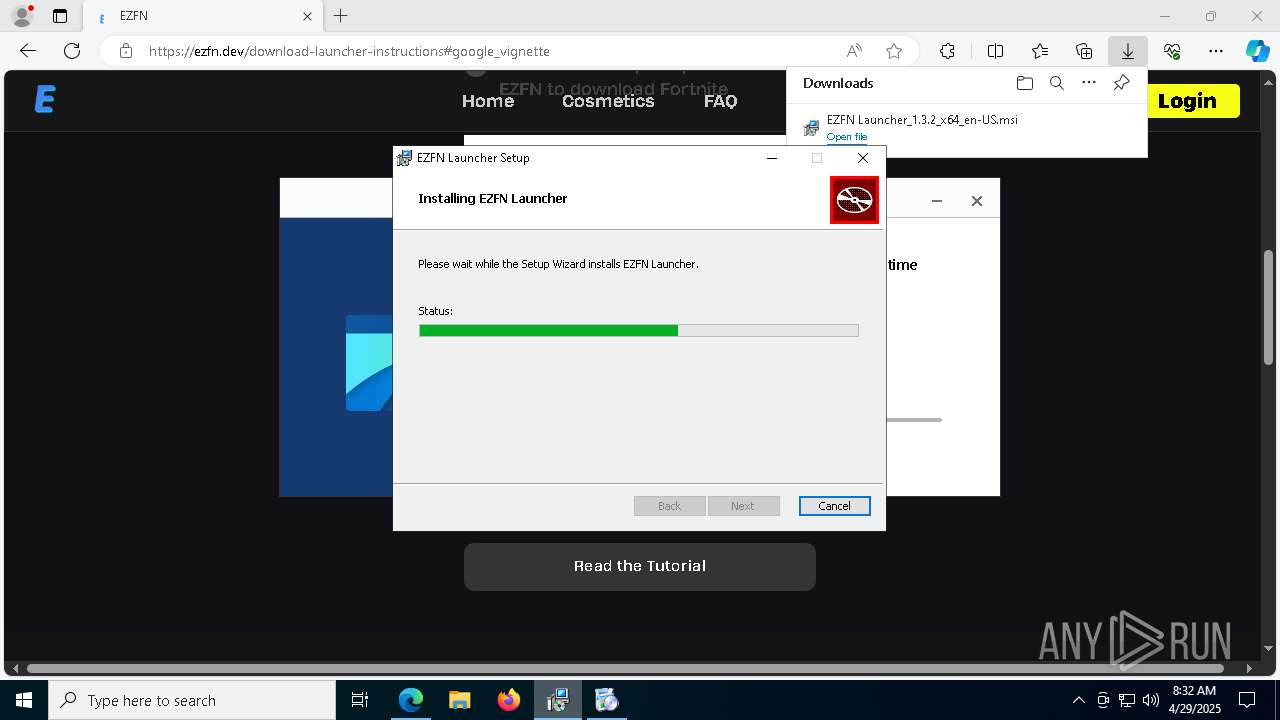
Task: Open volume control in system tray
Action: [1150, 700]
